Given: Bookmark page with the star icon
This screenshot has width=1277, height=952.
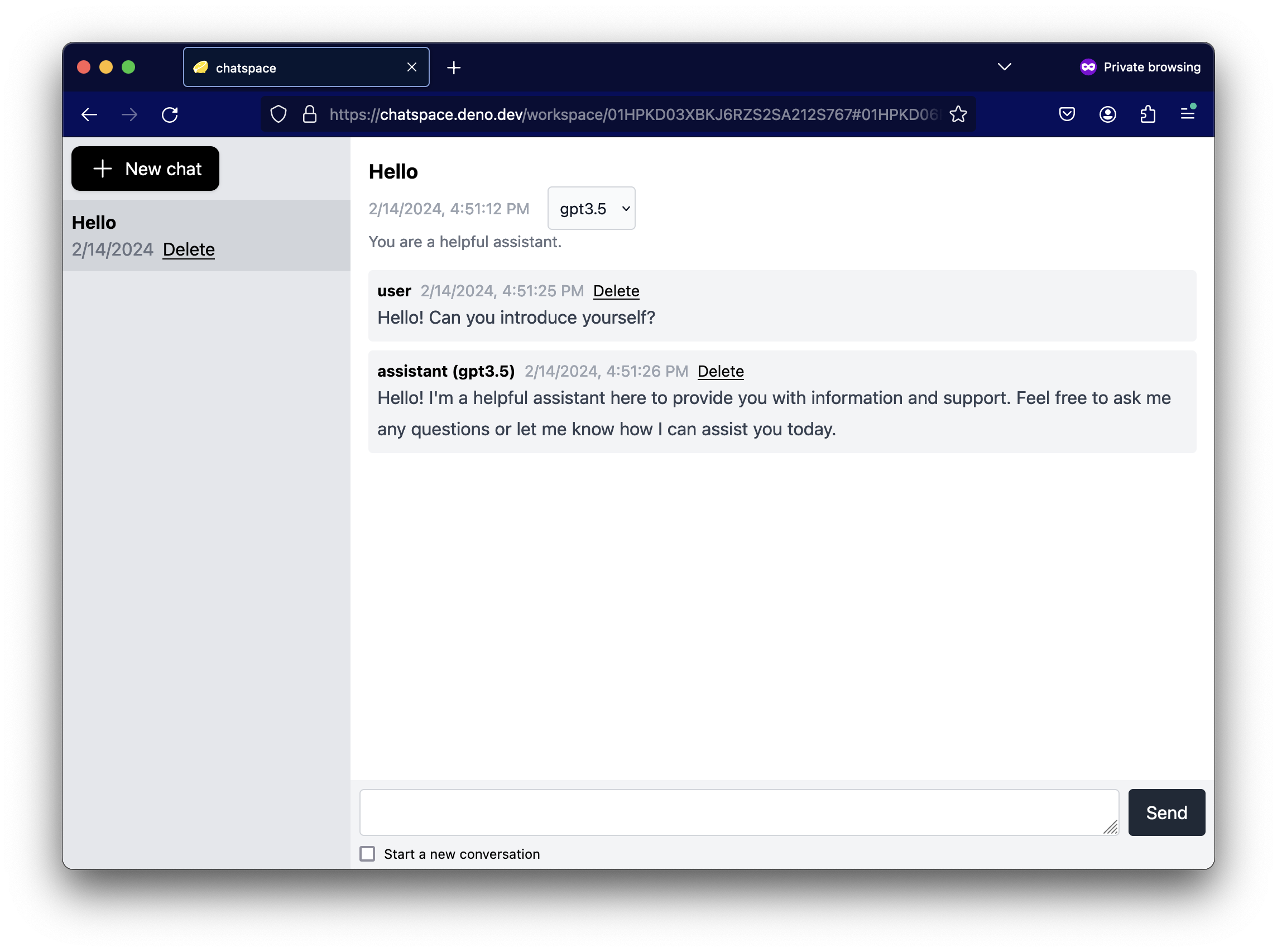Looking at the screenshot, I should click(958, 114).
